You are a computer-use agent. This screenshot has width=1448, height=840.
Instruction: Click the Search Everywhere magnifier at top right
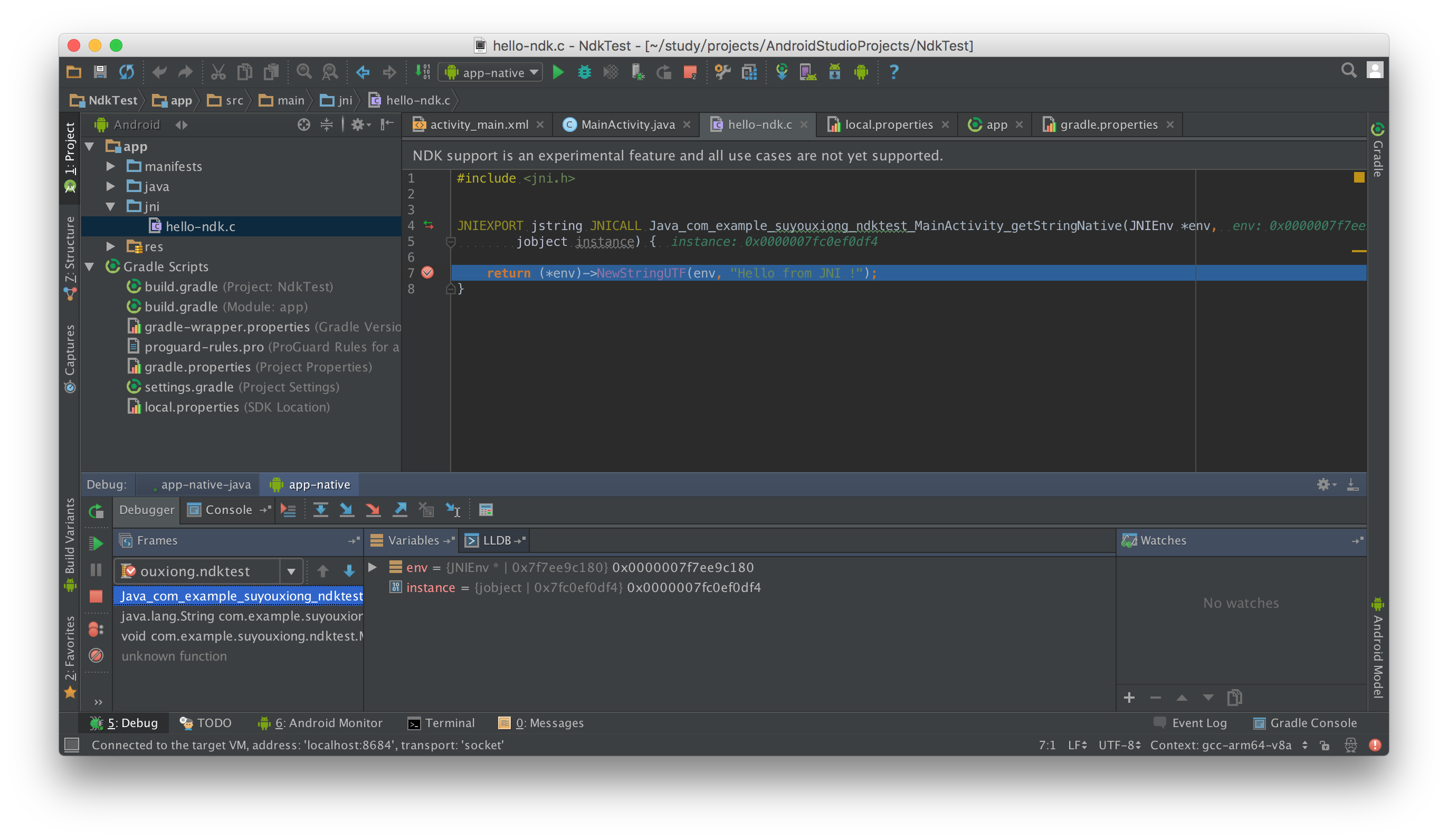point(1349,71)
